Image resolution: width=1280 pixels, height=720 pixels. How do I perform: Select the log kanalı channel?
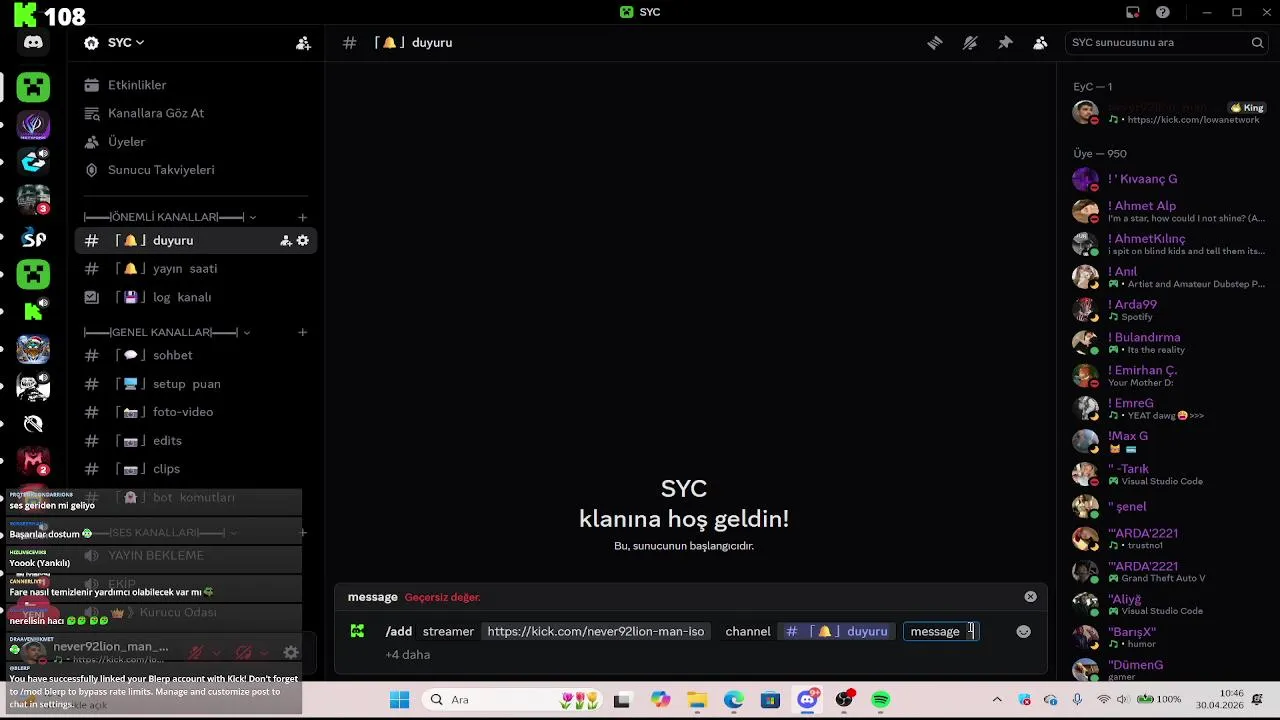[x=195, y=297]
